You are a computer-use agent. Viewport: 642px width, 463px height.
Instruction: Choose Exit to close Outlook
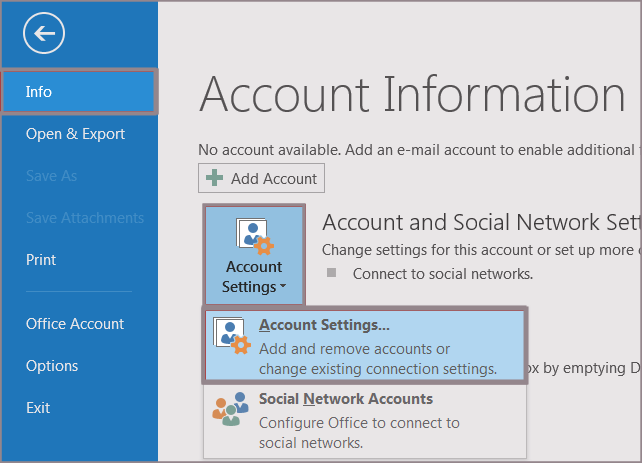click(x=38, y=408)
